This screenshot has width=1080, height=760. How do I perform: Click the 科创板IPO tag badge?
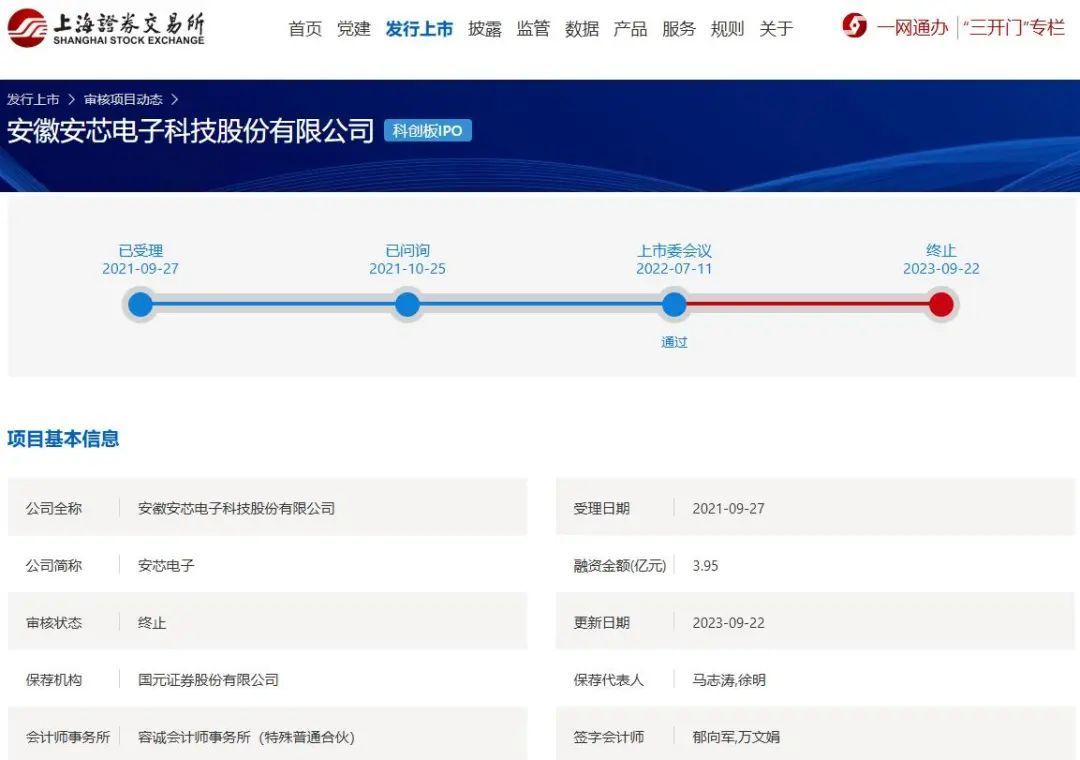pos(427,131)
